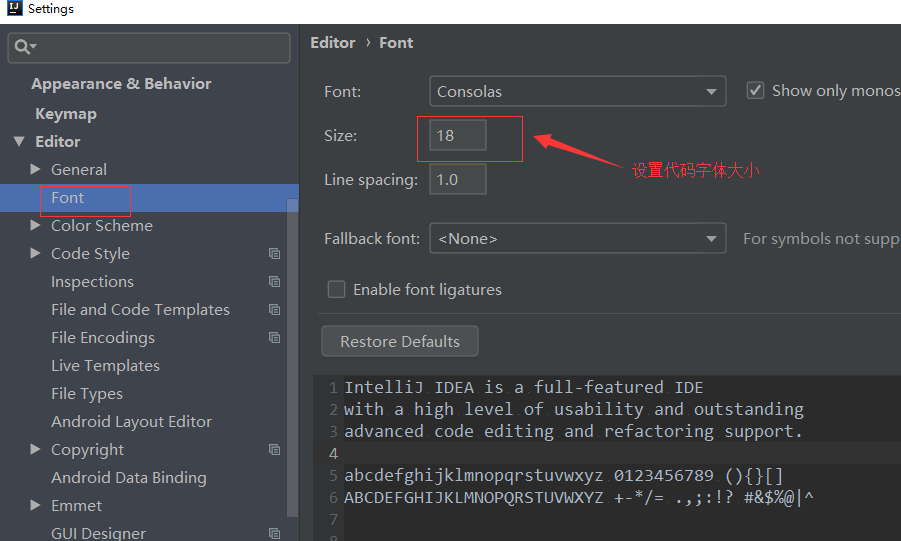Click the project-level icon beside Copyright
This screenshot has height=541, width=901.
(x=274, y=450)
